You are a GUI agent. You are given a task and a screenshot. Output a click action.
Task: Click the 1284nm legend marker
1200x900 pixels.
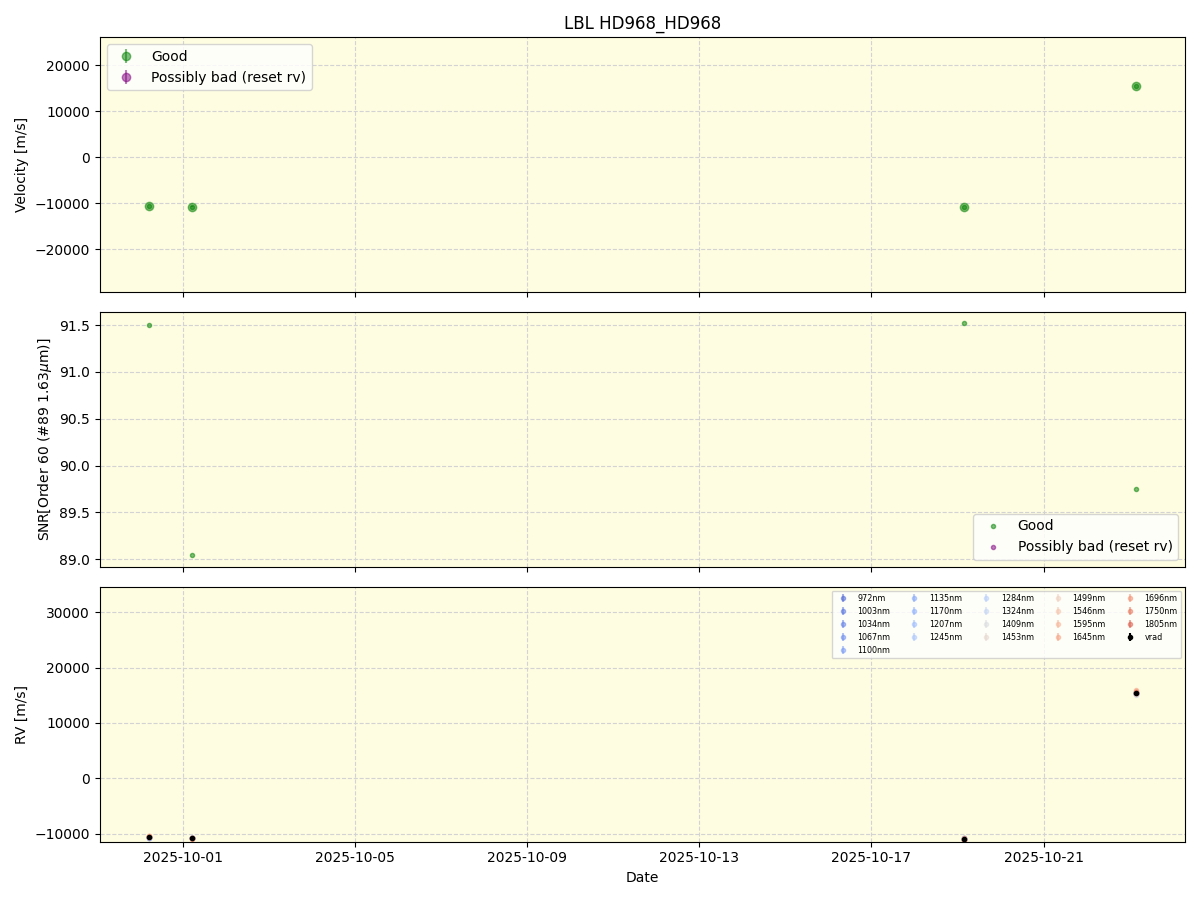pyautogui.click(x=986, y=598)
